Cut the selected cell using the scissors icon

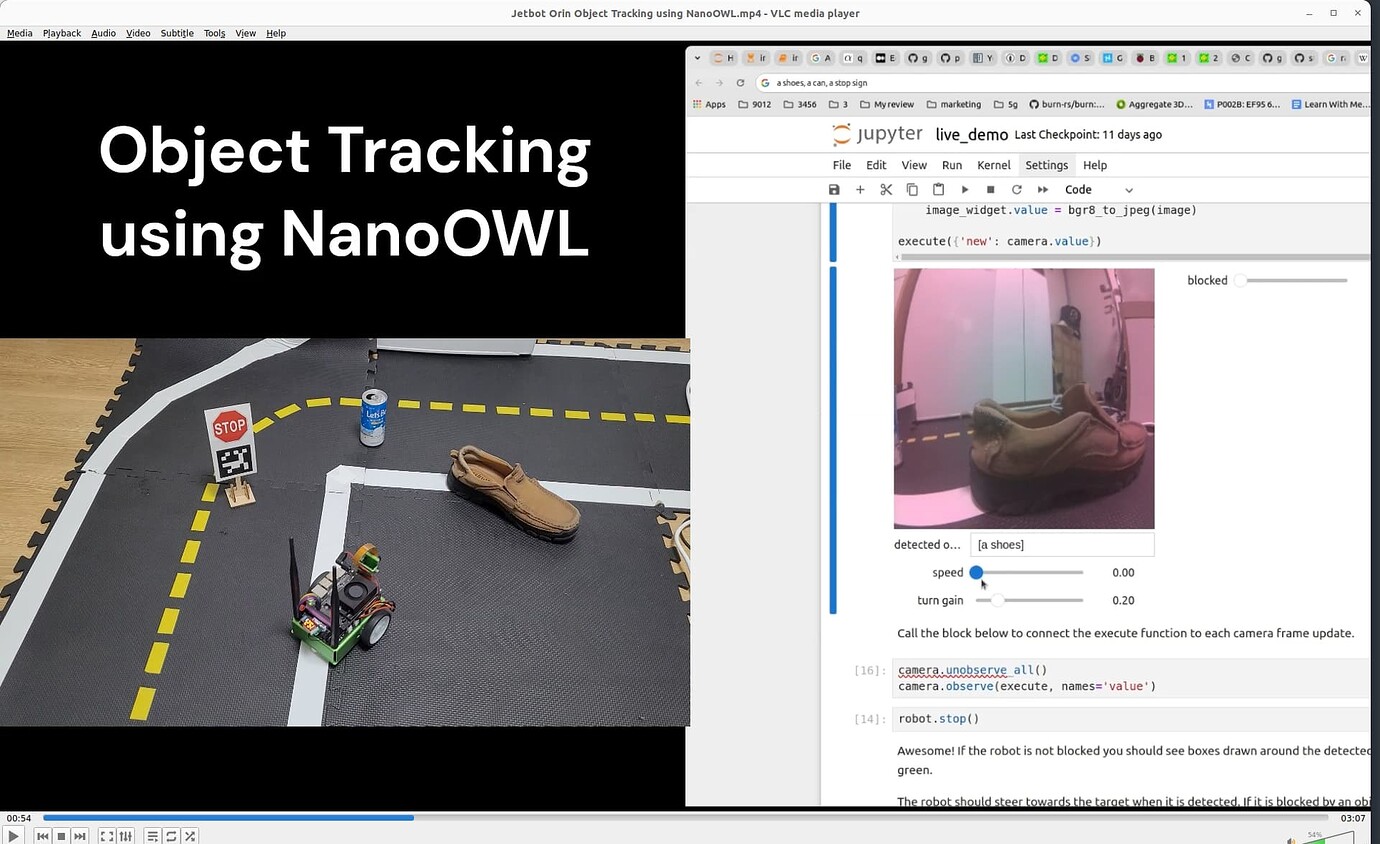(x=886, y=189)
